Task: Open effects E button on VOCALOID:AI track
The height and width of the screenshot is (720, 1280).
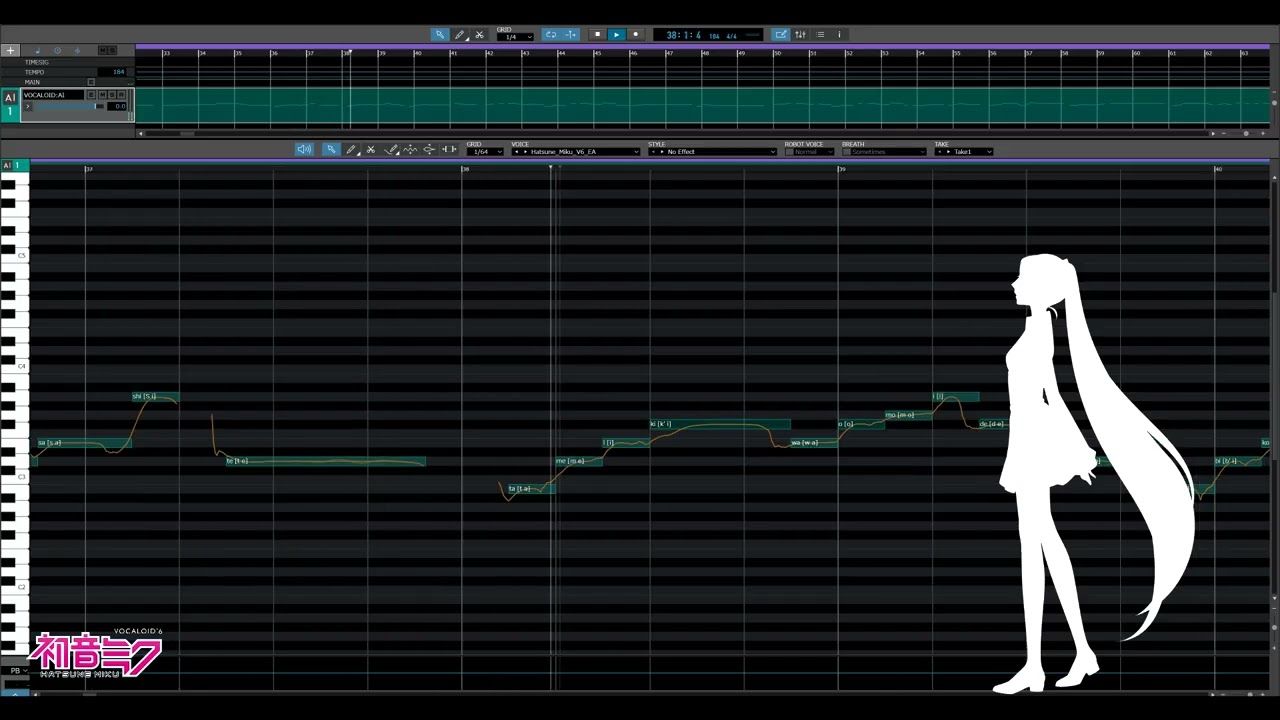Action: [x=92, y=95]
